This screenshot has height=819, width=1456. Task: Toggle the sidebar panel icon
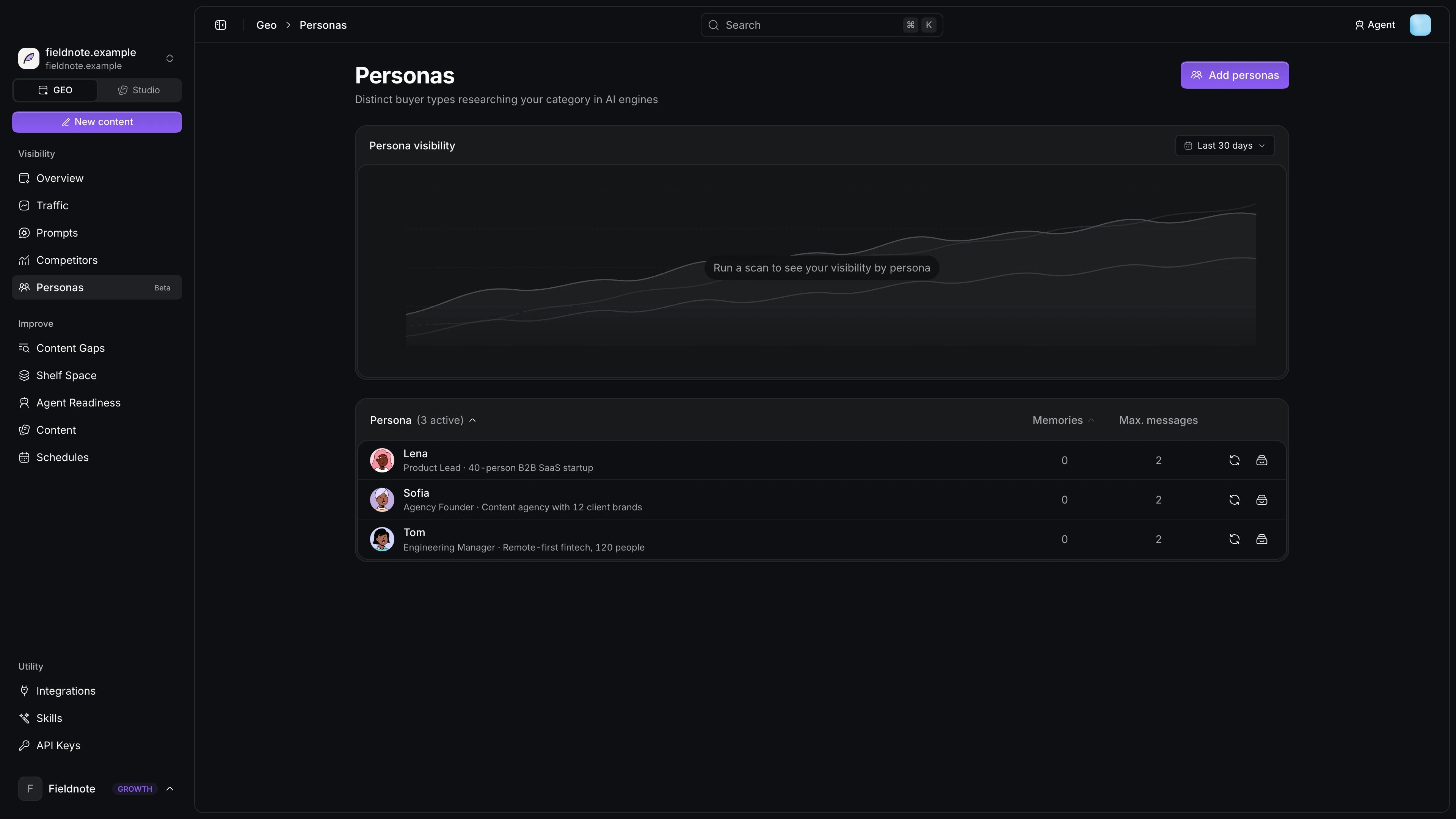[x=220, y=25]
